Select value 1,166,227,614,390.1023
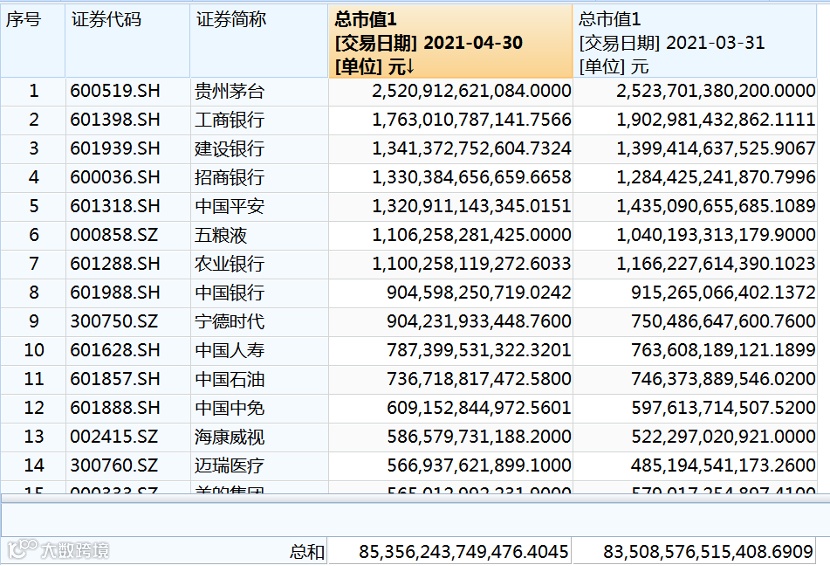Image resolution: width=830 pixels, height=566 pixels. coord(716,263)
